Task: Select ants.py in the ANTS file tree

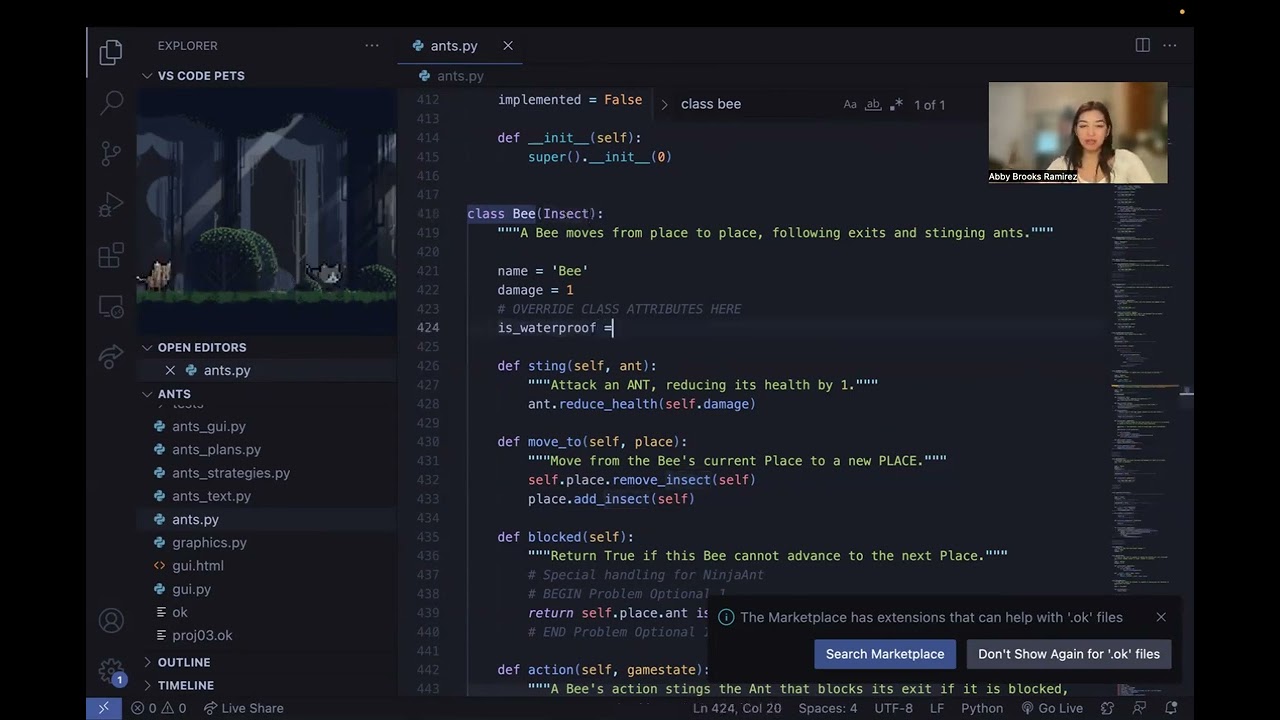Action: pos(195,519)
